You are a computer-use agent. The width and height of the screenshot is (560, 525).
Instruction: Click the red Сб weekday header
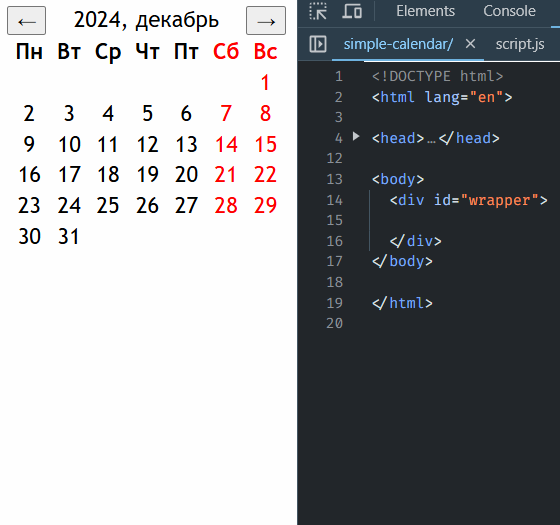coord(226,52)
